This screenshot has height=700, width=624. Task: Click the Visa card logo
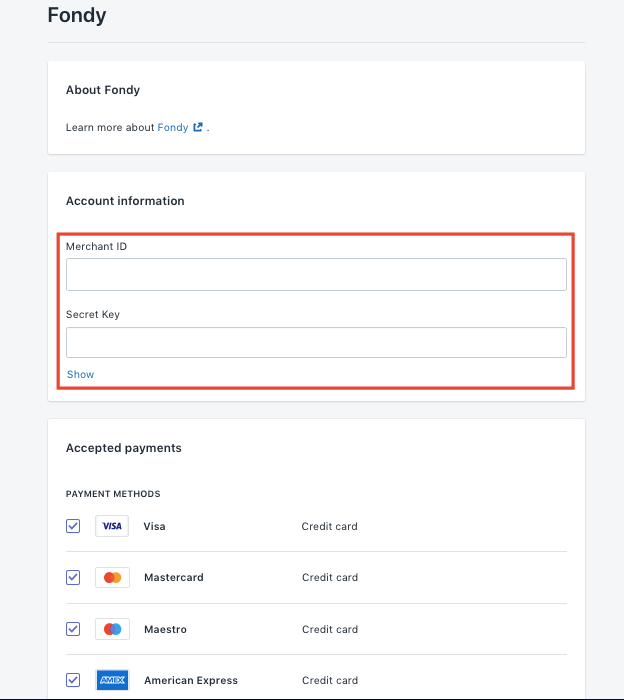(x=112, y=526)
